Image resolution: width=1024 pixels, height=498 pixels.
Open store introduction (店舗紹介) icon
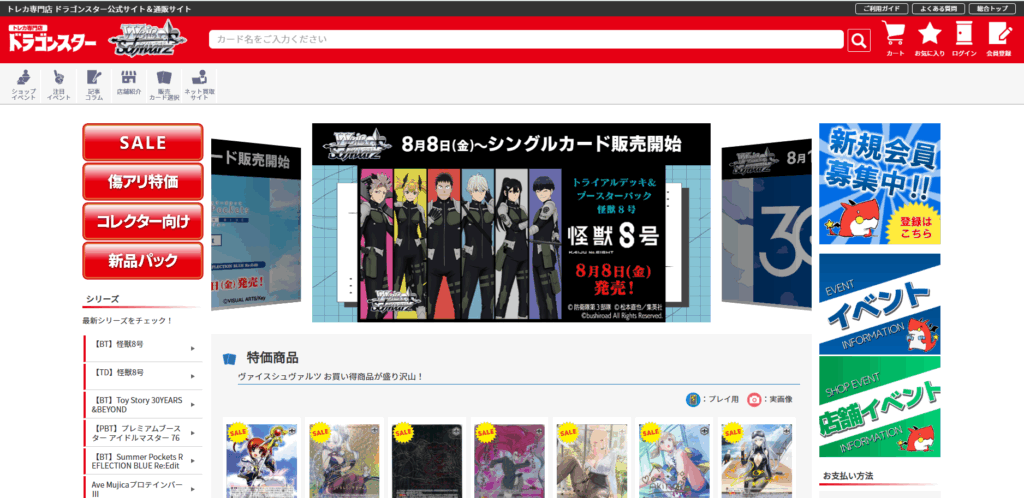pos(128,84)
